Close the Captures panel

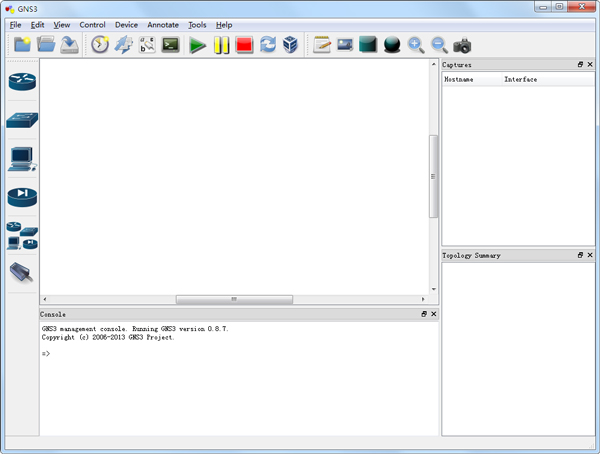[x=590, y=65]
